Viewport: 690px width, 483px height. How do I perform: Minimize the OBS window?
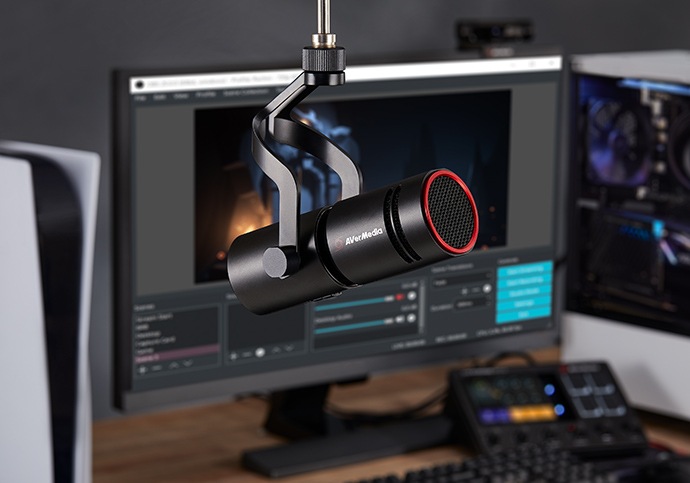click(x=513, y=66)
